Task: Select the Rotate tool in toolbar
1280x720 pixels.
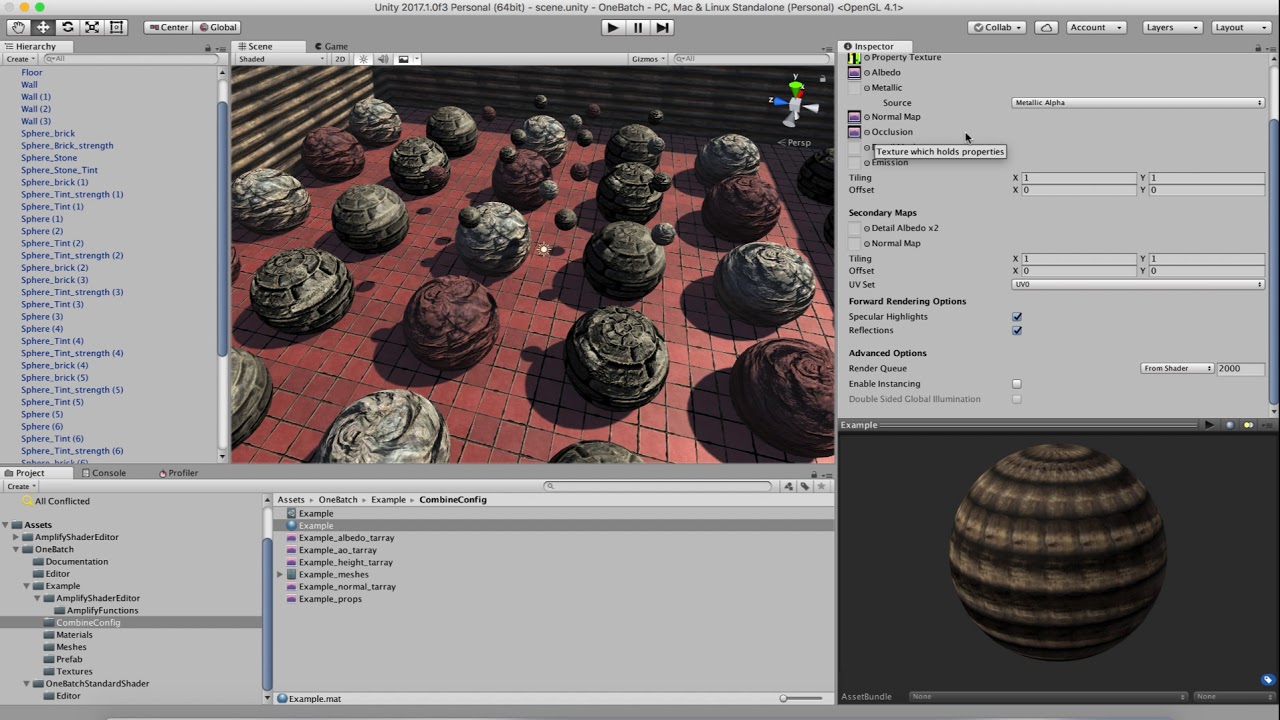Action: [x=67, y=27]
